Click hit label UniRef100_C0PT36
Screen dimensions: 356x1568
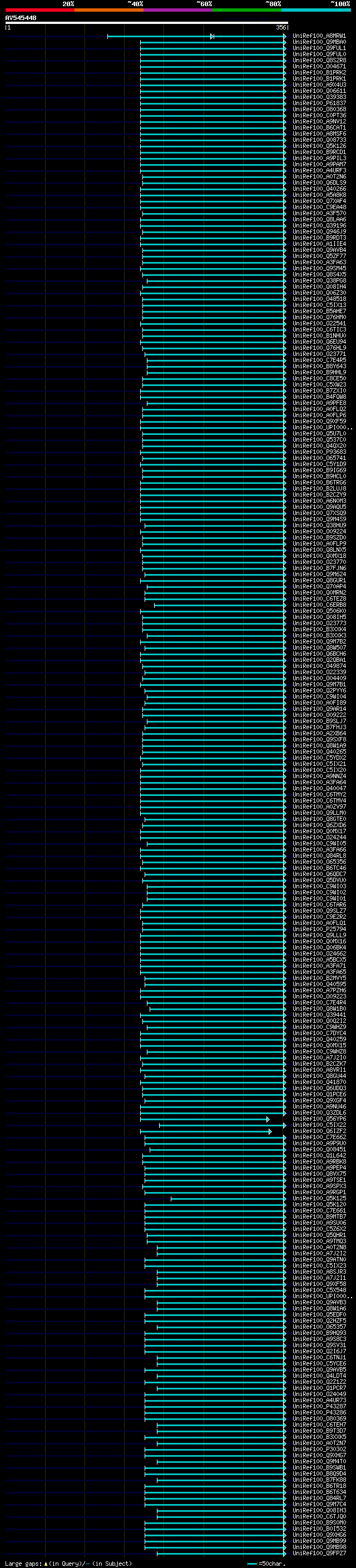319,116
